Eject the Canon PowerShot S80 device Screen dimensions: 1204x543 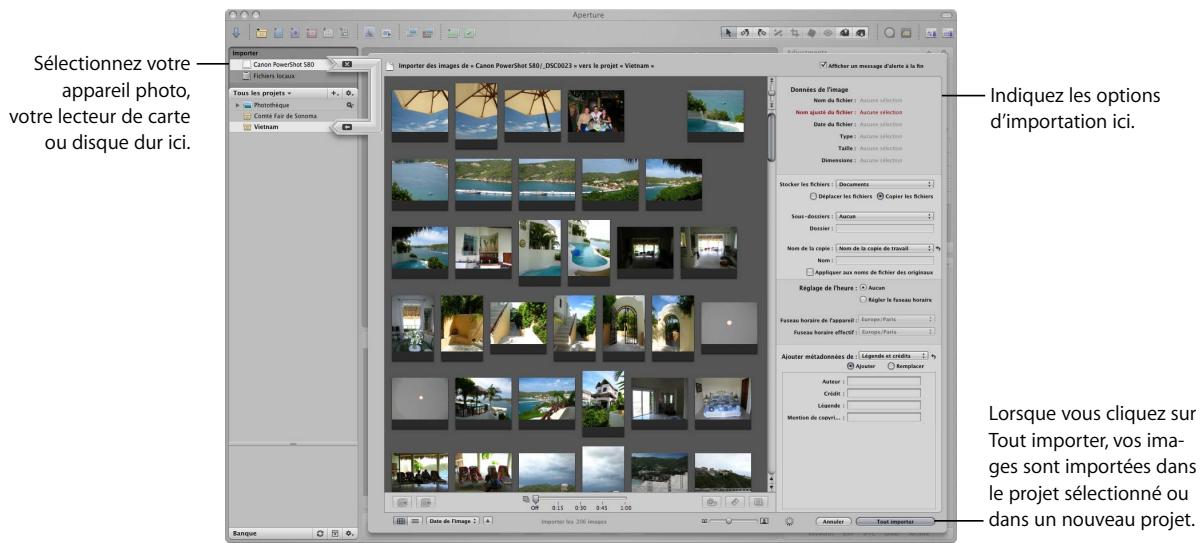coord(347,64)
